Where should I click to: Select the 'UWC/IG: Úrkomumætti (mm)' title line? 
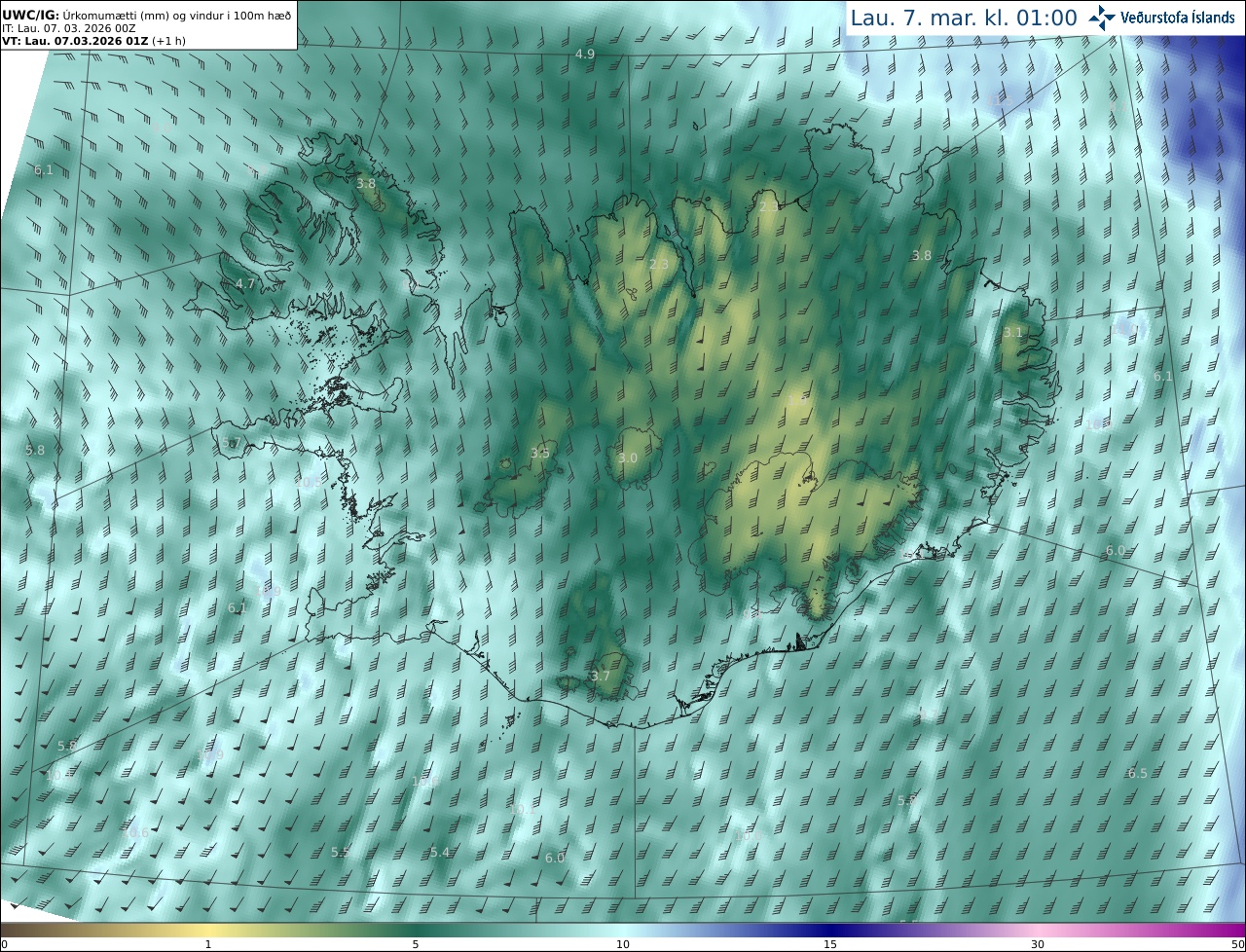[x=147, y=14]
